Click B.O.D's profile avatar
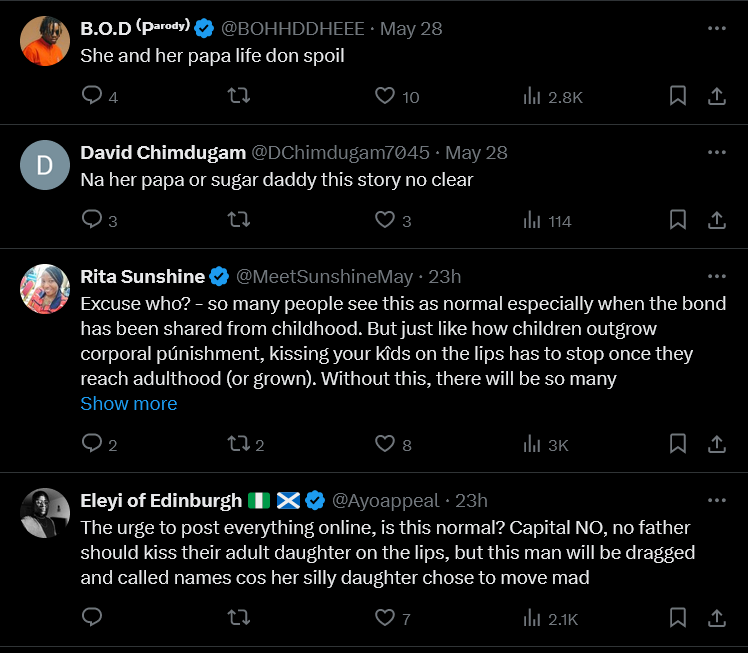Viewport: 748px width, 653px height. (x=45, y=41)
